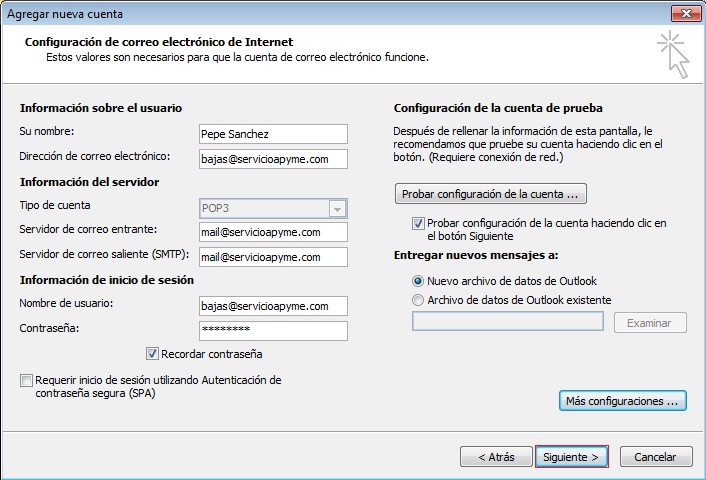This screenshot has width=706, height=480.
Task: Uncheck Probar configuración haciendo clic en Siguiente
Action: coord(418,224)
